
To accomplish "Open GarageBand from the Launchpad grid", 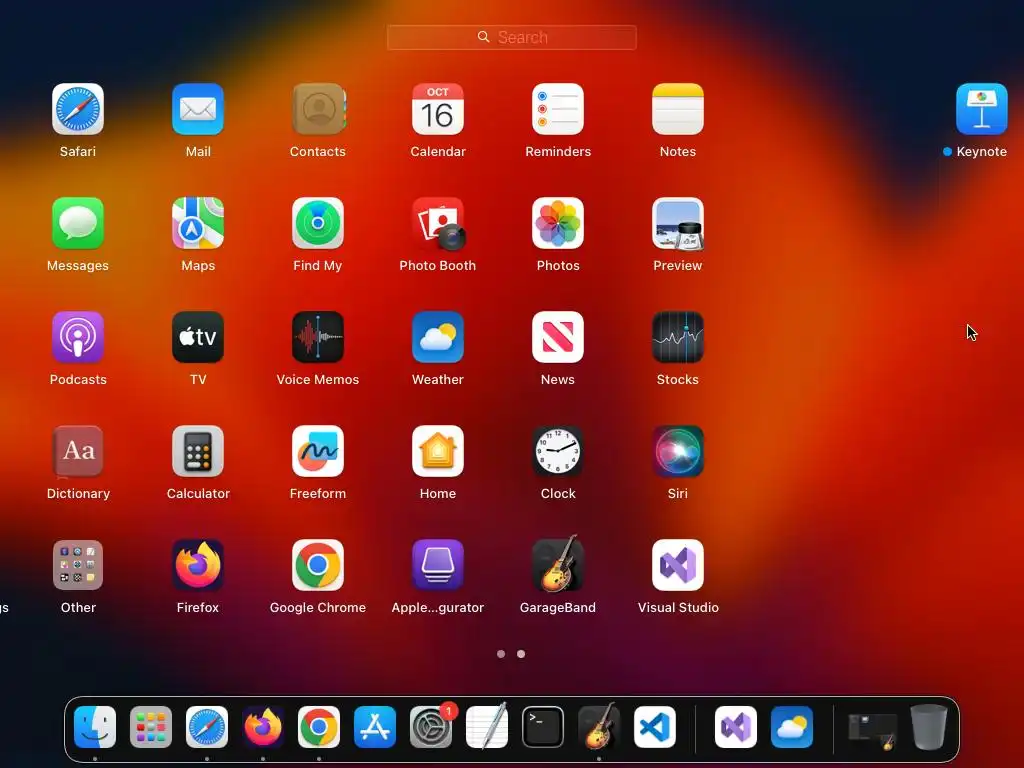I will (x=558, y=564).
